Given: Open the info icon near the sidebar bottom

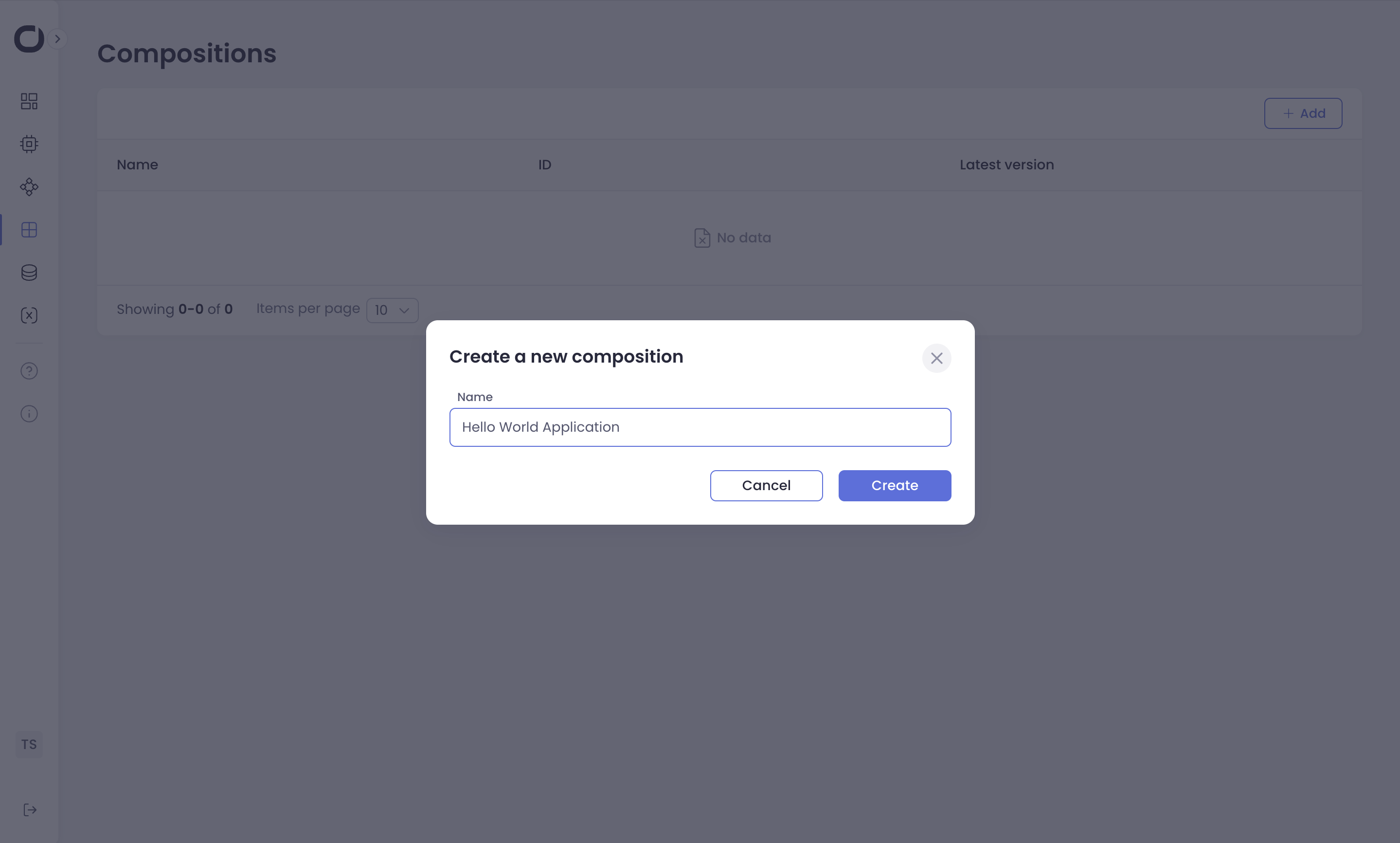Looking at the screenshot, I should tap(28, 414).
